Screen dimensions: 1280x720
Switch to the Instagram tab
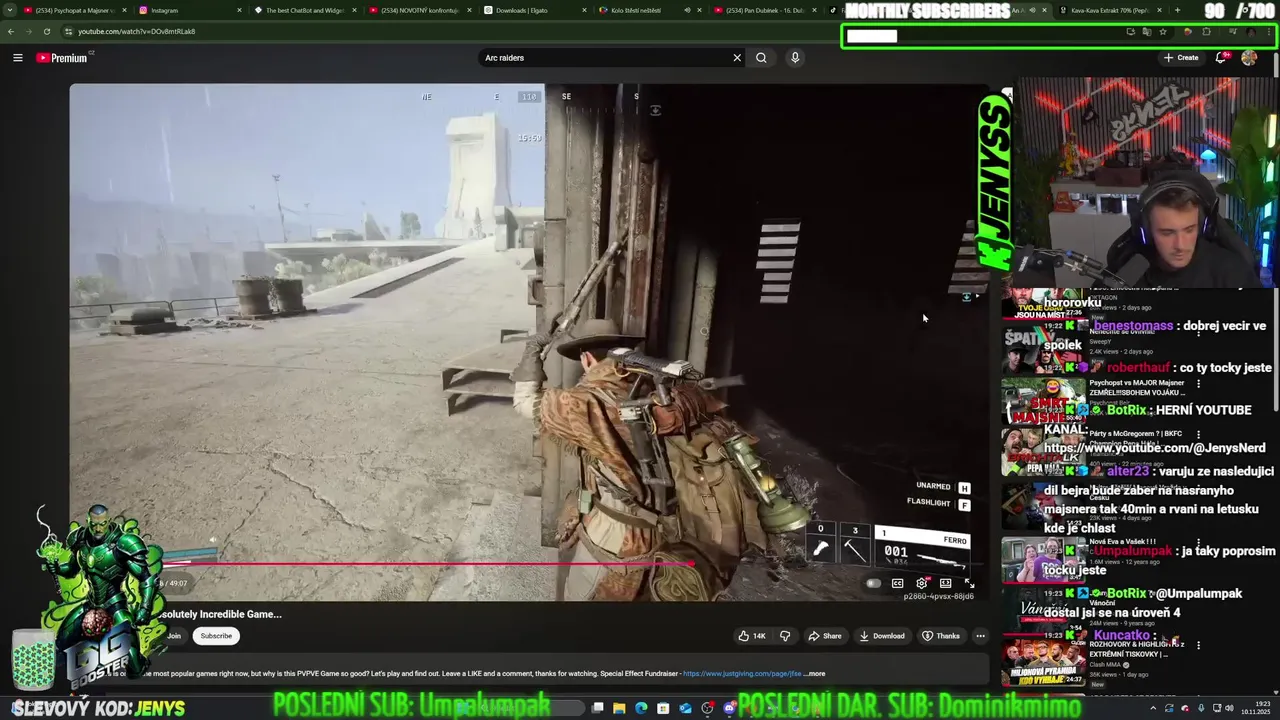coord(188,10)
